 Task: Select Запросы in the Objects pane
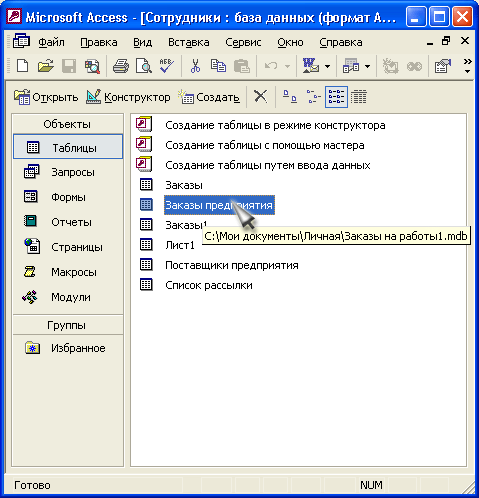tap(68, 172)
